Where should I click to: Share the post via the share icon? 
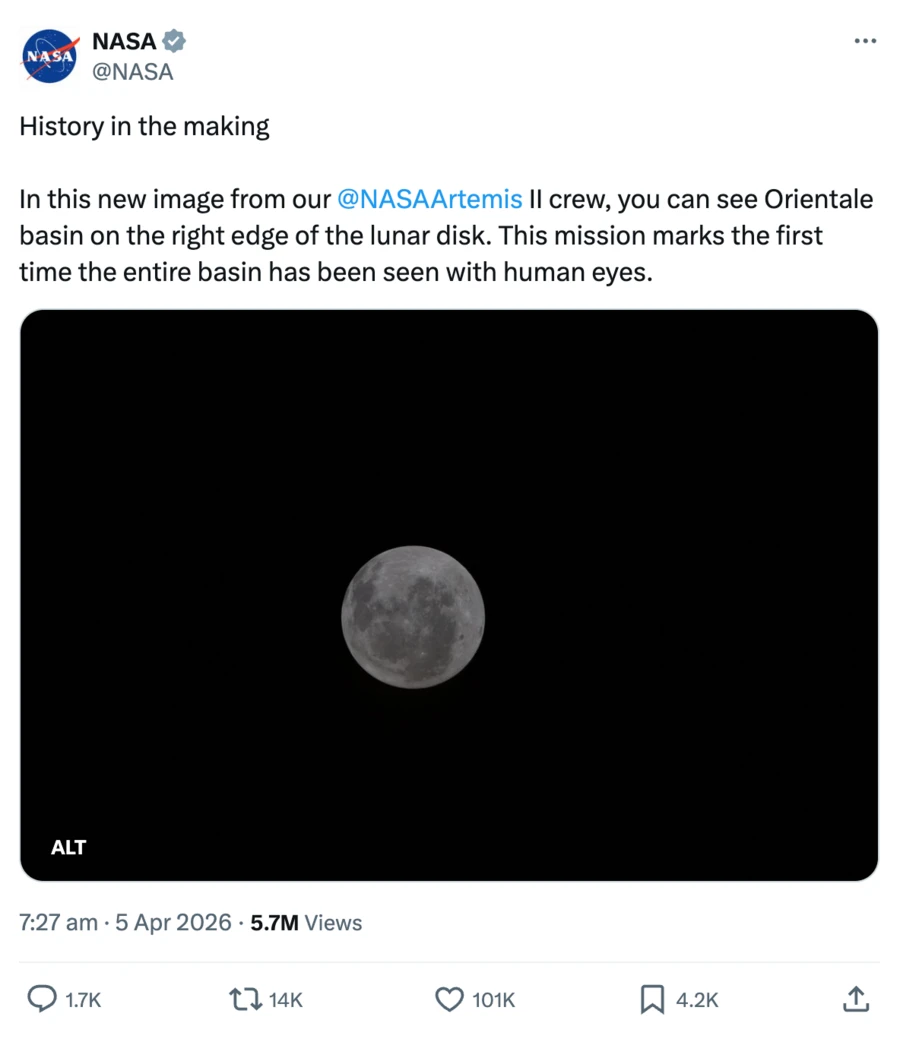click(x=855, y=998)
